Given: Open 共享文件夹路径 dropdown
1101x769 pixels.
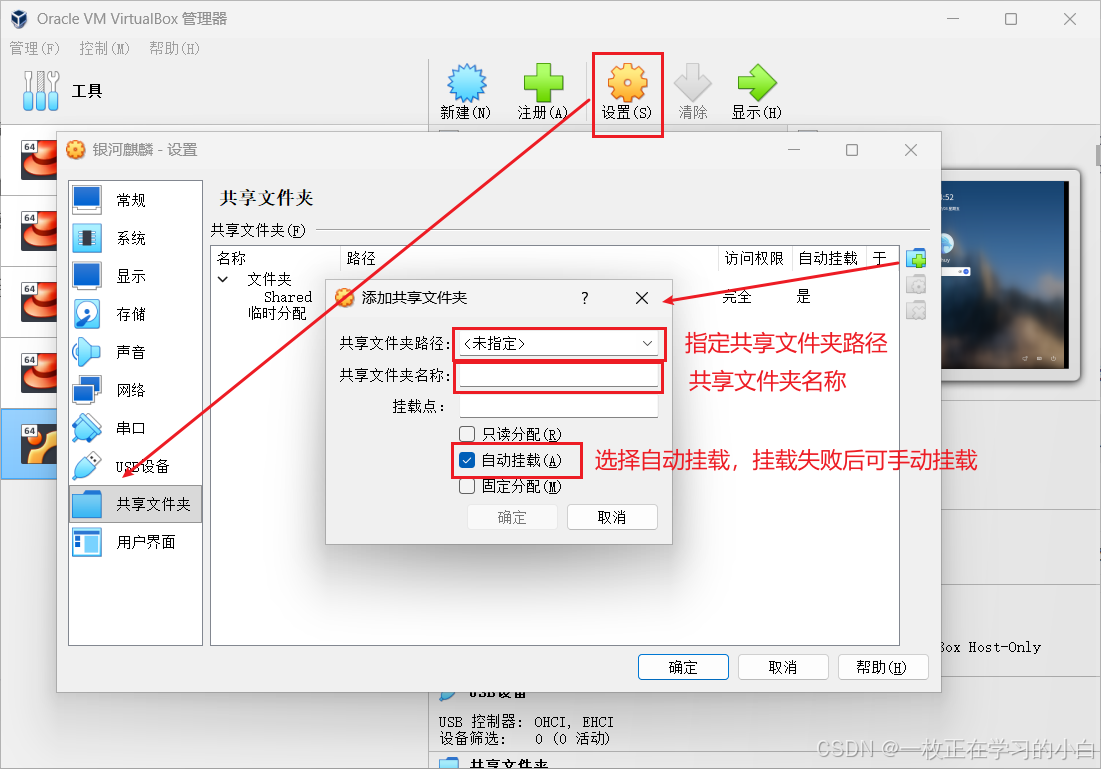Looking at the screenshot, I should [558, 343].
